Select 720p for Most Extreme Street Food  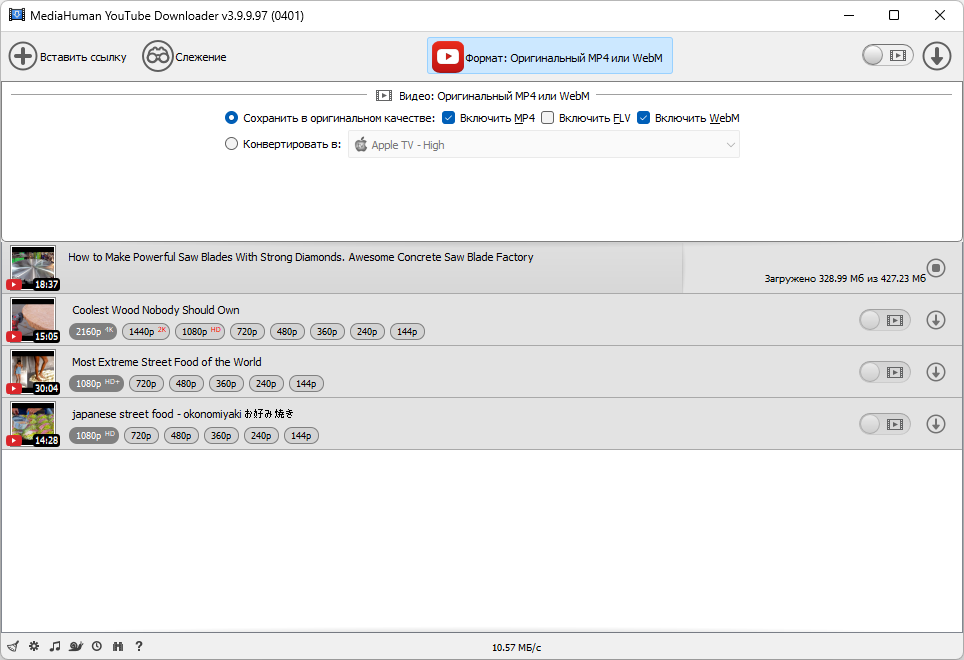click(146, 383)
